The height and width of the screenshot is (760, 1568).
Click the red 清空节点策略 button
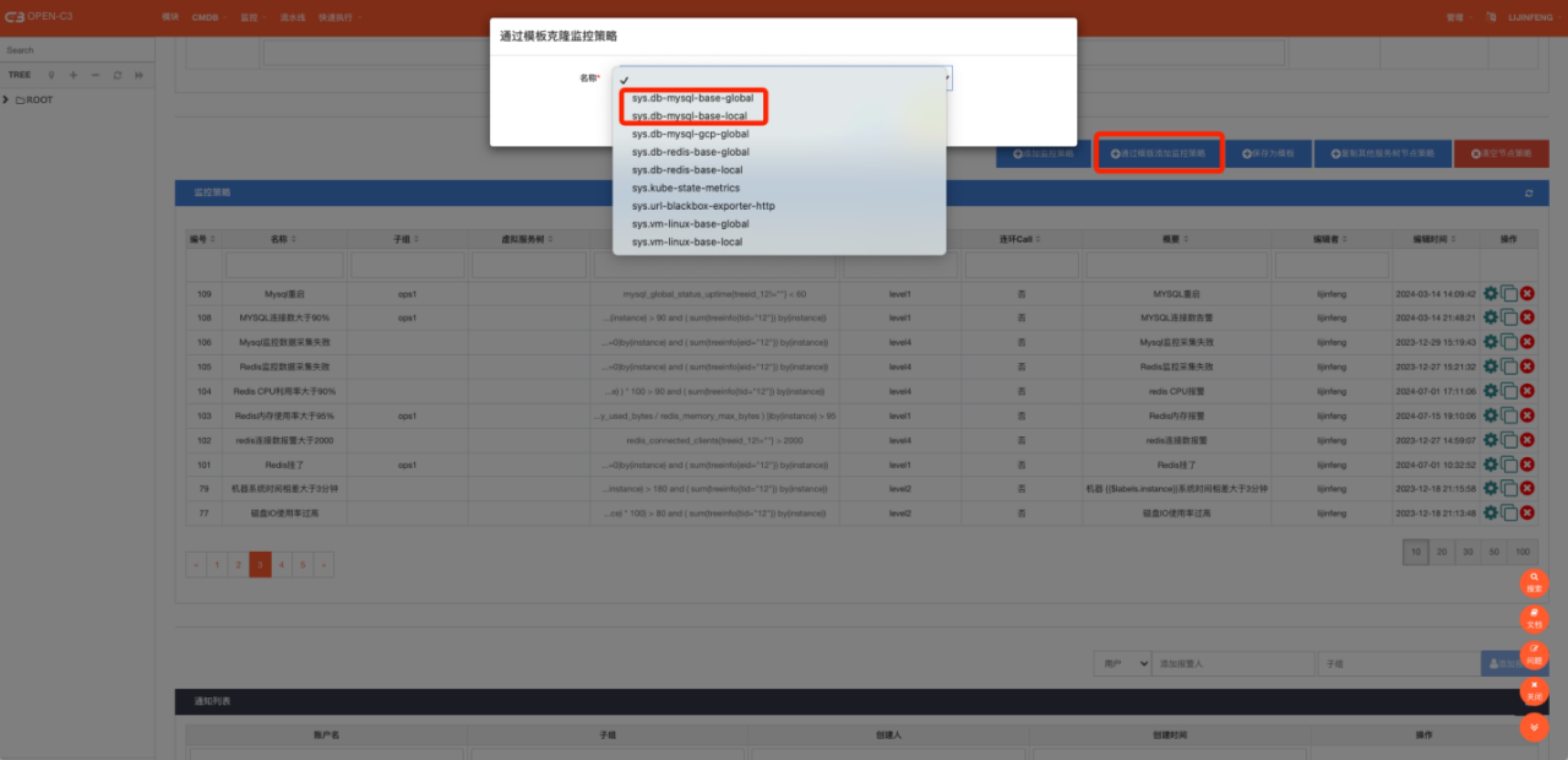[x=1501, y=153]
